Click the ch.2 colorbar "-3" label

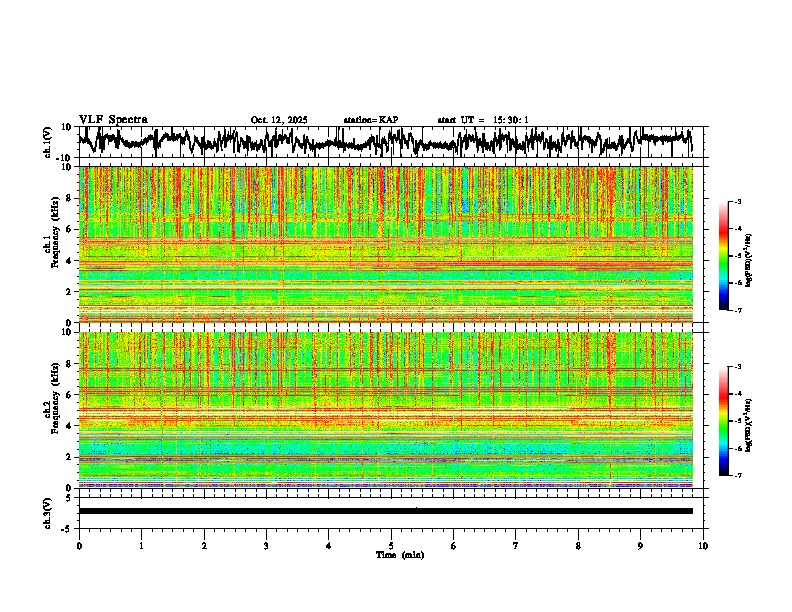[x=737, y=367]
